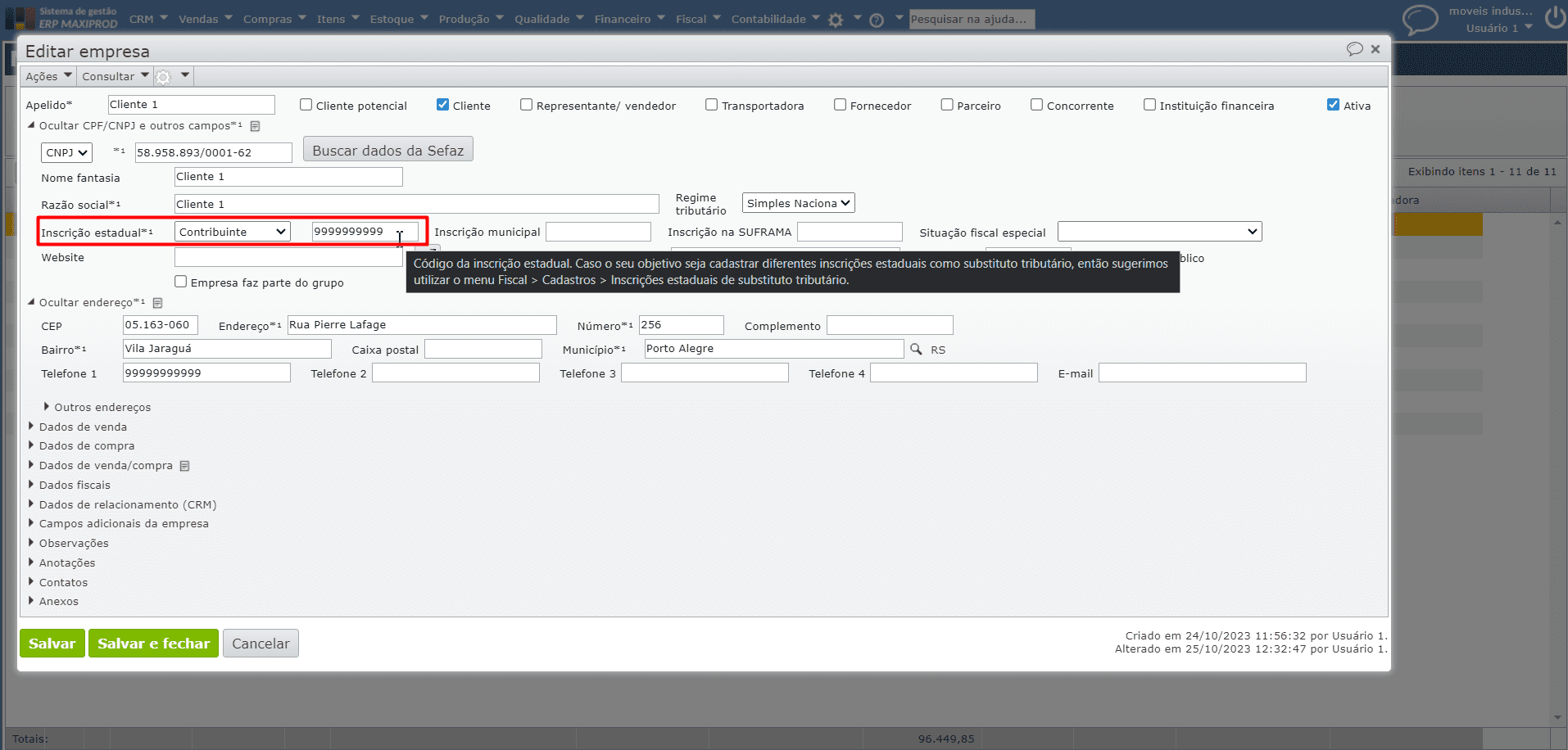Viewport: 1568px width, 750px height.
Task: Enable Representante/ vendedor checkbox
Action: [x=527, y=105]
